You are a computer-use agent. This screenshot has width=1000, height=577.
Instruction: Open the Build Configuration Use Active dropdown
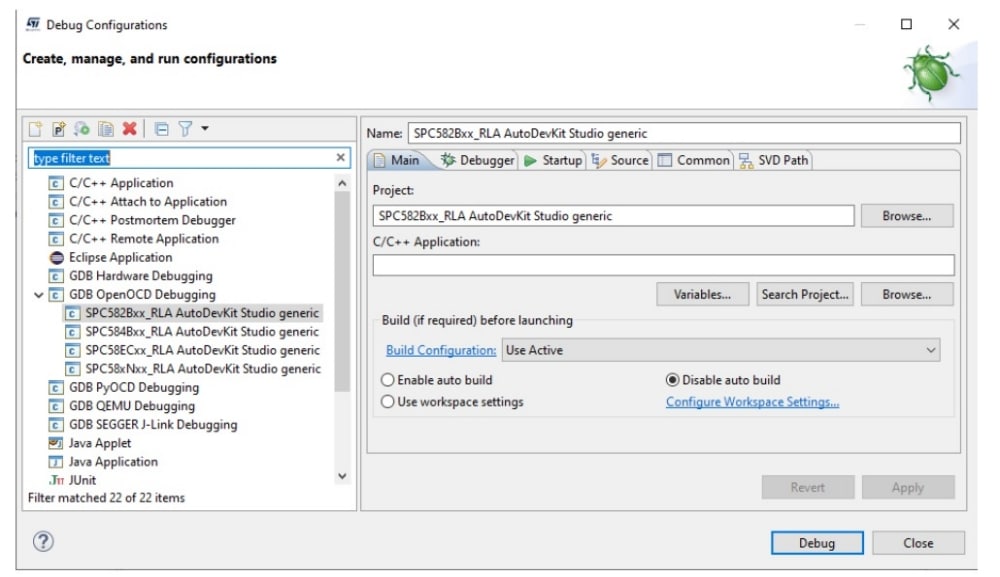tap(722, 350)
